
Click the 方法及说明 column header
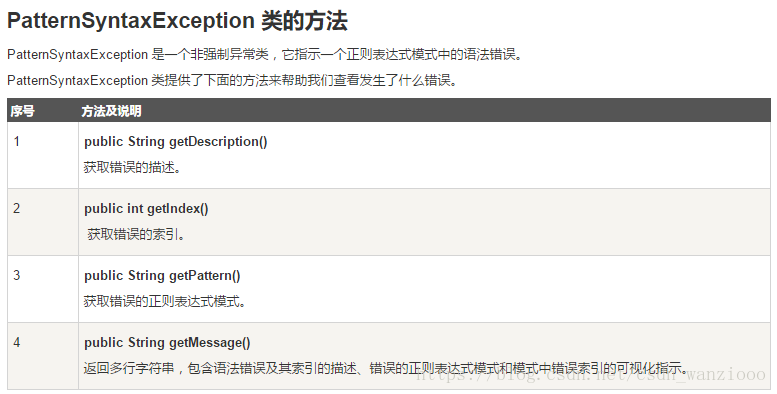pyautogui.click(x=111, y=111)
